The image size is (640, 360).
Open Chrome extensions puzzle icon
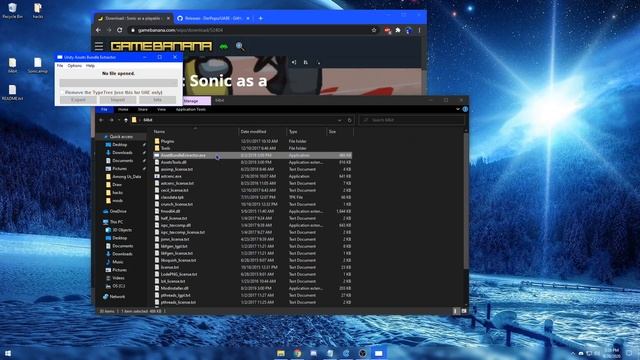point(398,30)
